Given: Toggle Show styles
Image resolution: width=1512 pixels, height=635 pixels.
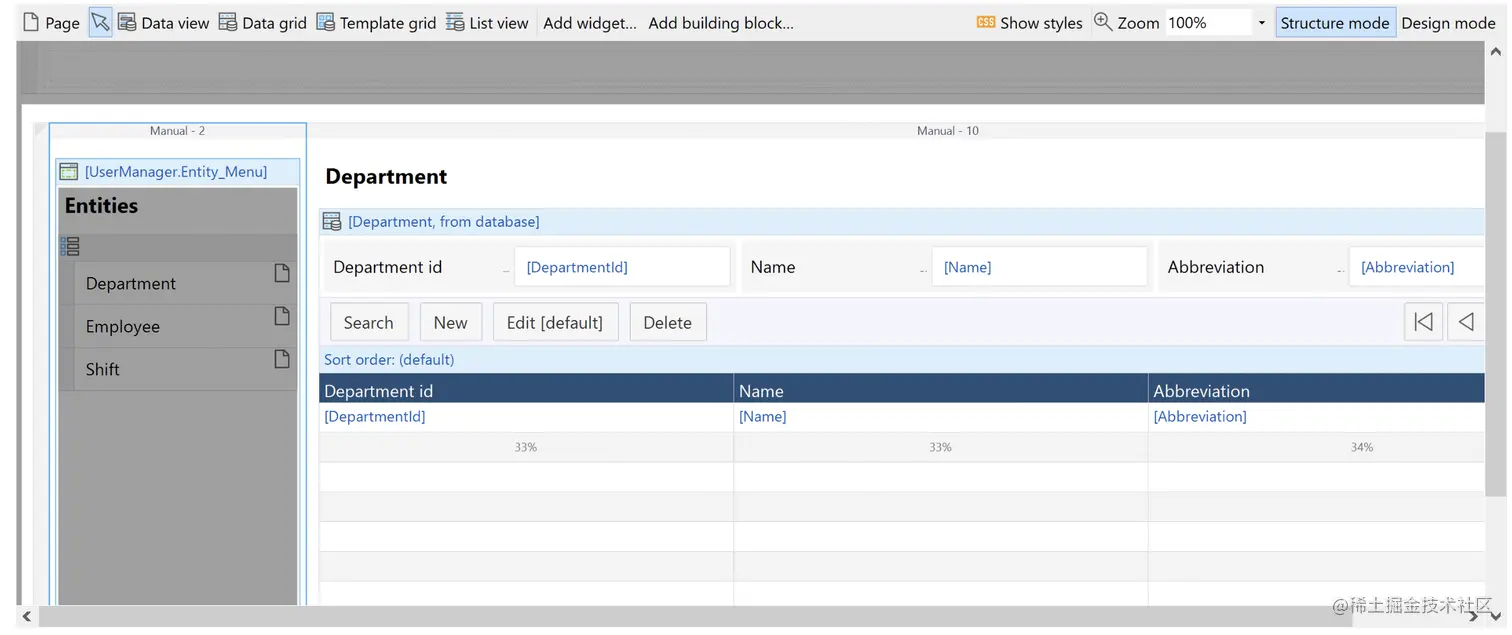Looking at the screenshot, I should click(1029, 22).
